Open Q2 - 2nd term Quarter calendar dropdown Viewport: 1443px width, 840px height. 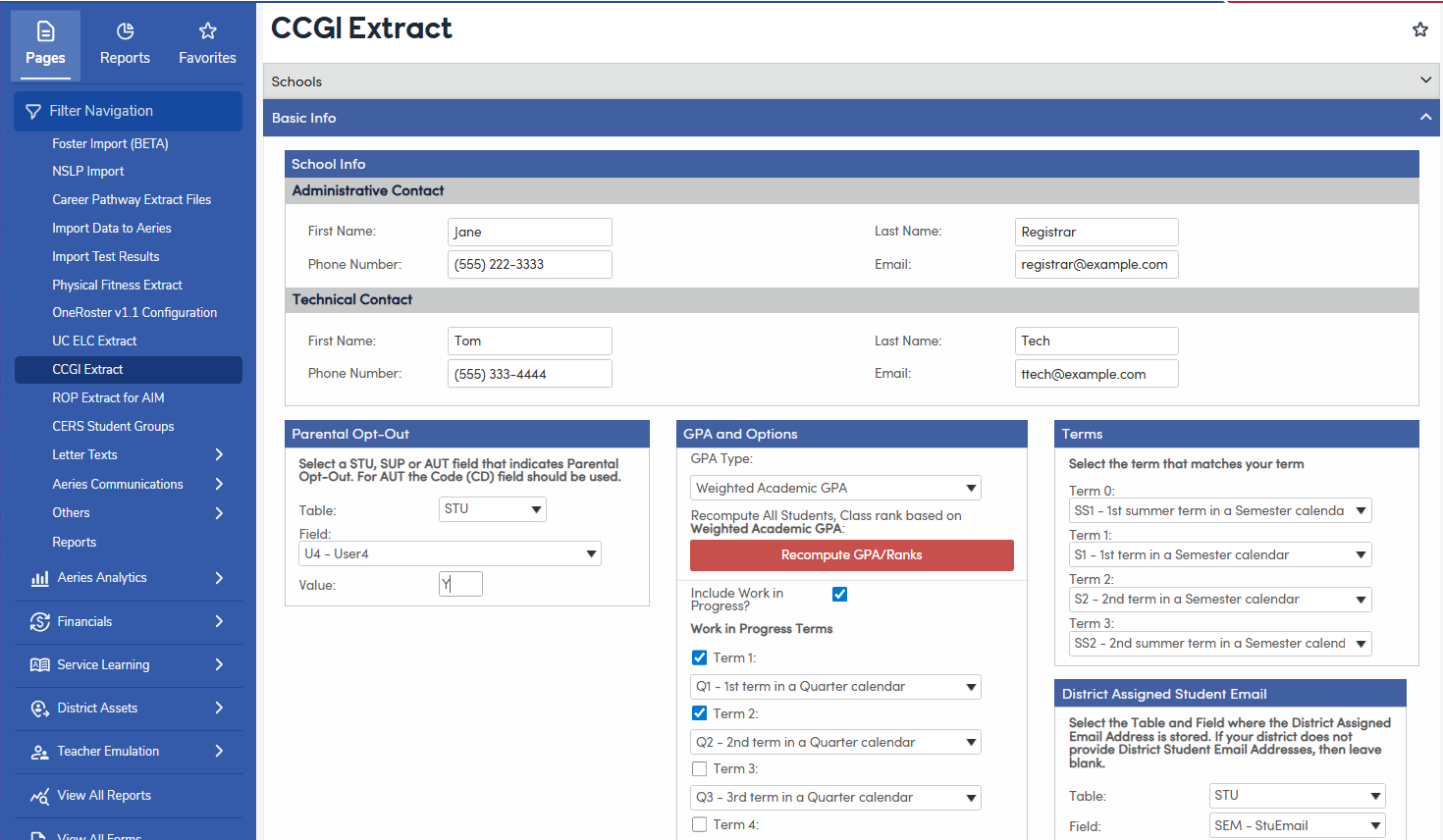tap(835, 743)
